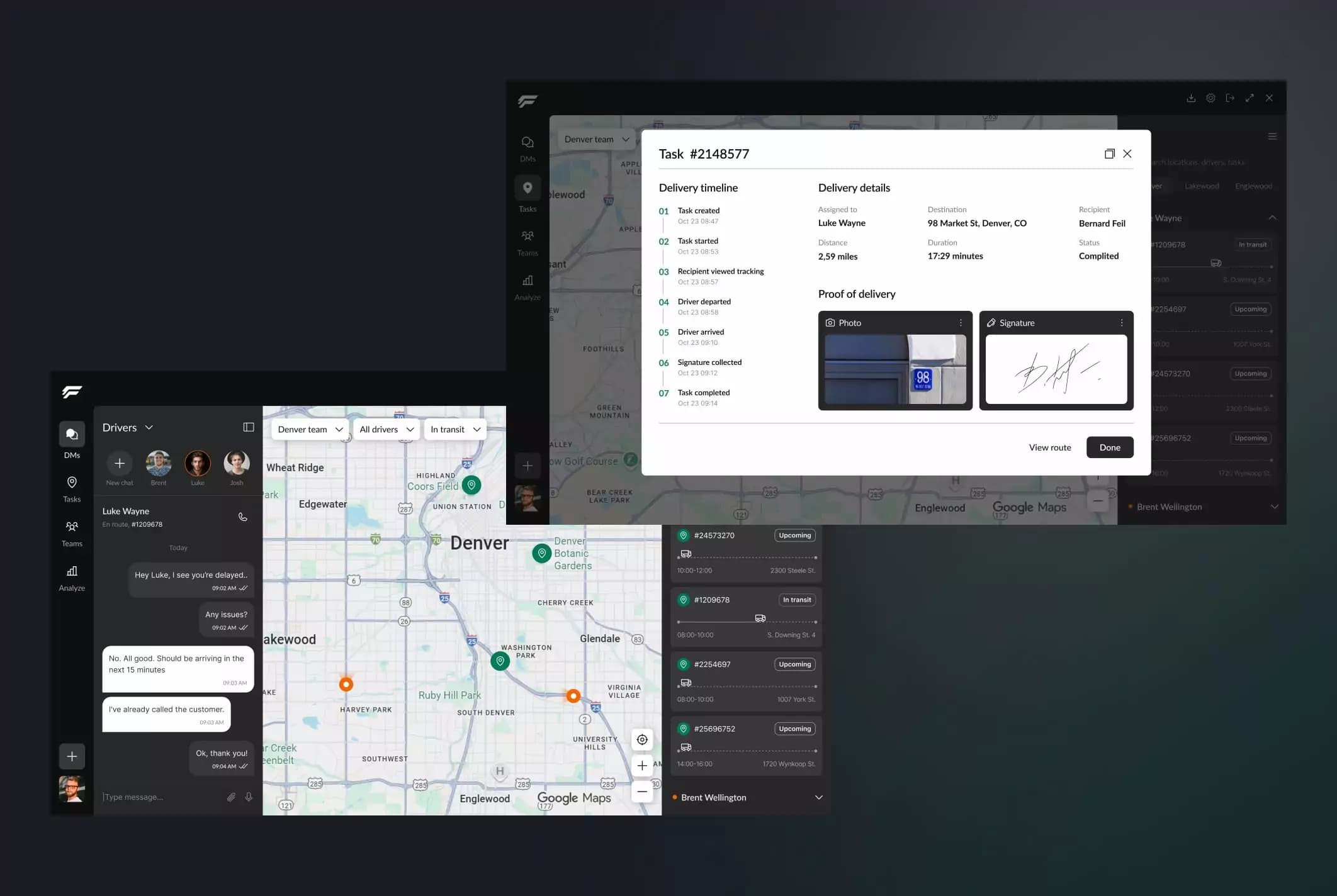This screenshot has height=896, width=1337.
Task: Open Analyze in the front window sidebar
Action: pyautogui.click(x=72, y=578)
